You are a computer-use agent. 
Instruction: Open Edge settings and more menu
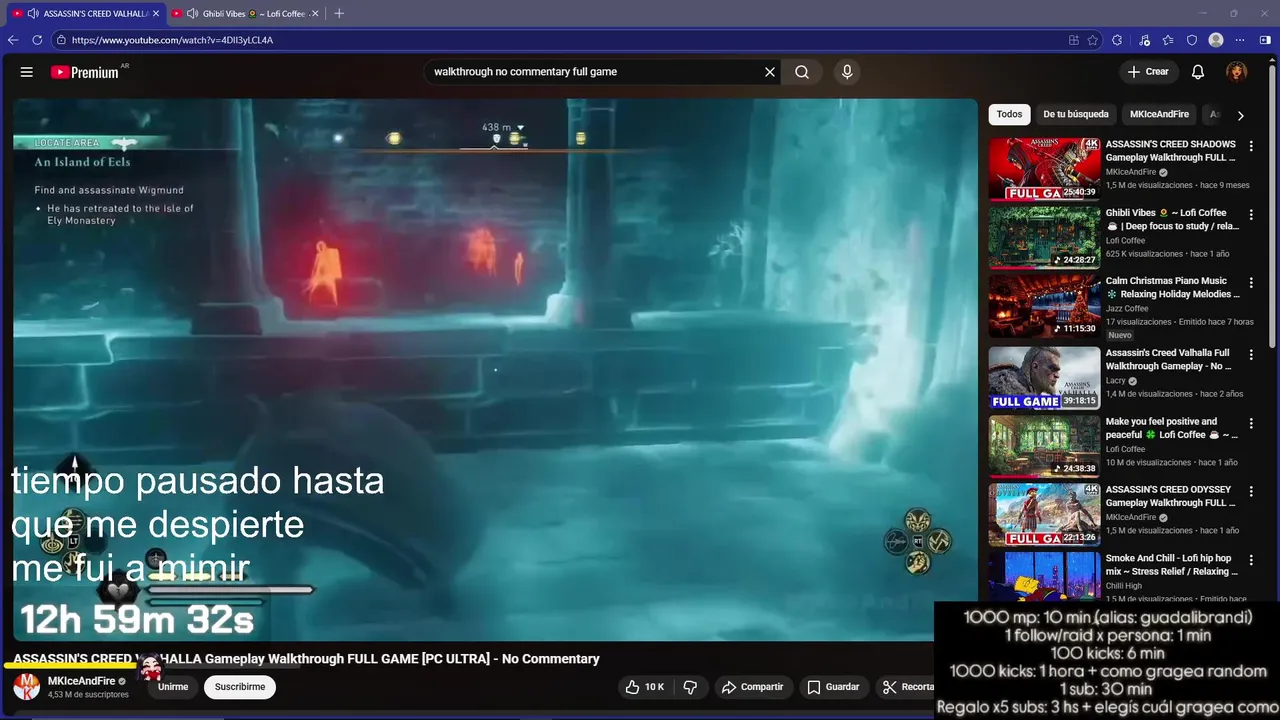1240,40
